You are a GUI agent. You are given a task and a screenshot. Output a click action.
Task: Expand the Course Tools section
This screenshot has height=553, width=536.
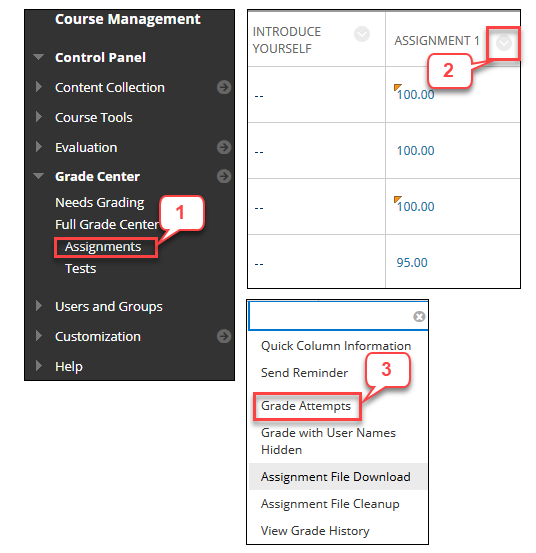click(x=39, y=117)
